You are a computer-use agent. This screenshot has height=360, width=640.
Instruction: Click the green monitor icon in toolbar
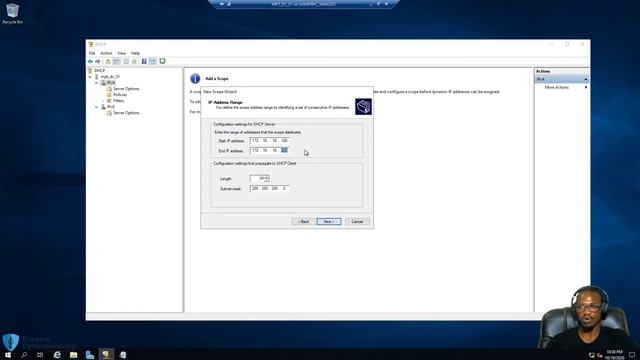pyautogui.click(x=162, y=61)
